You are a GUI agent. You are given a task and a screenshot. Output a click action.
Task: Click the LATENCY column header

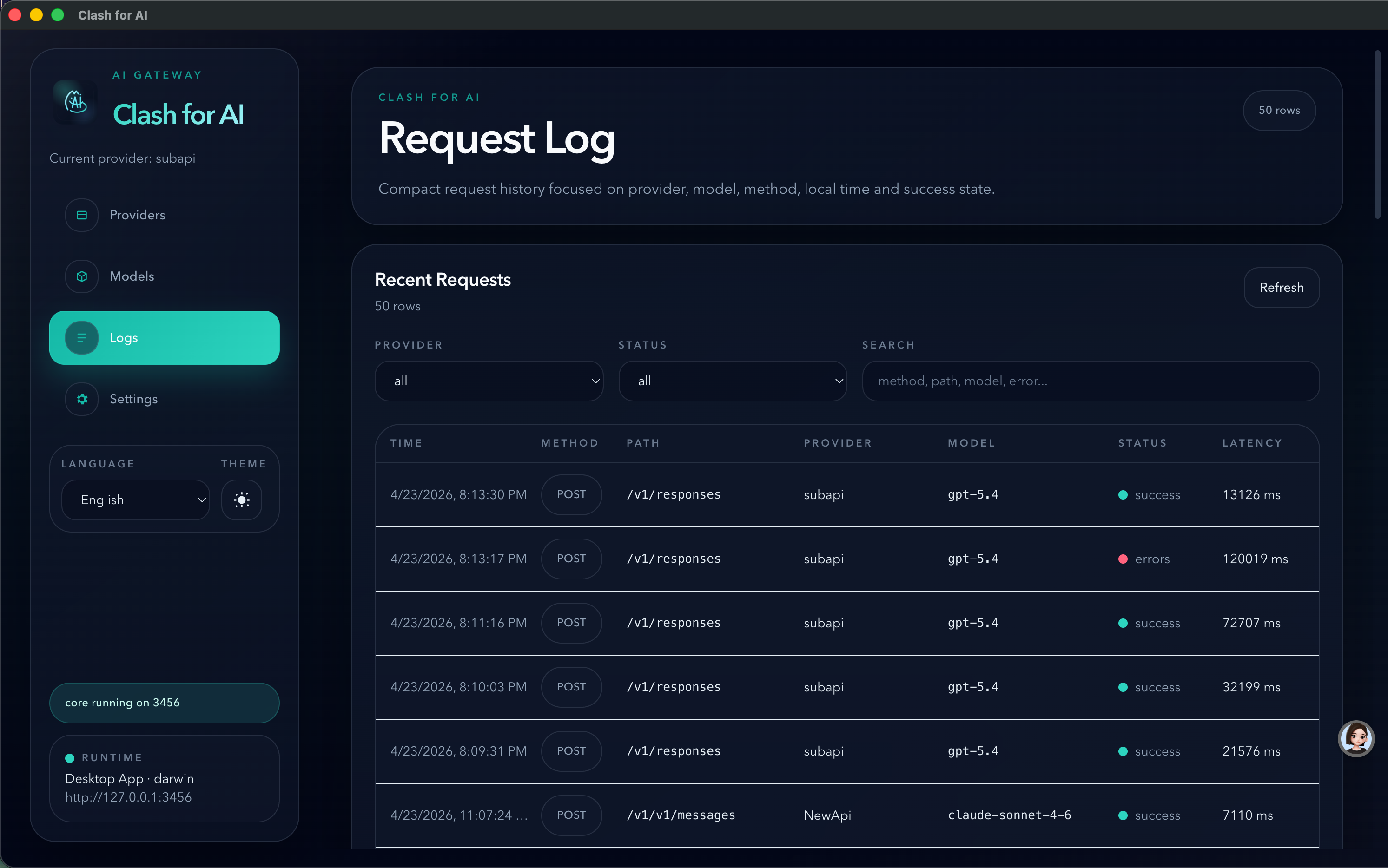(1252, 443)
